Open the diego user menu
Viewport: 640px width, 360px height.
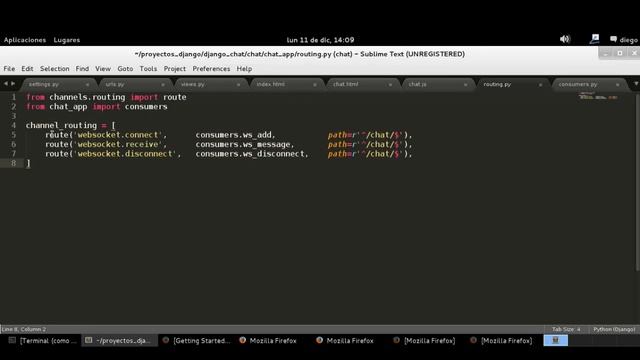pyautogui.click(x=624, y=40)
